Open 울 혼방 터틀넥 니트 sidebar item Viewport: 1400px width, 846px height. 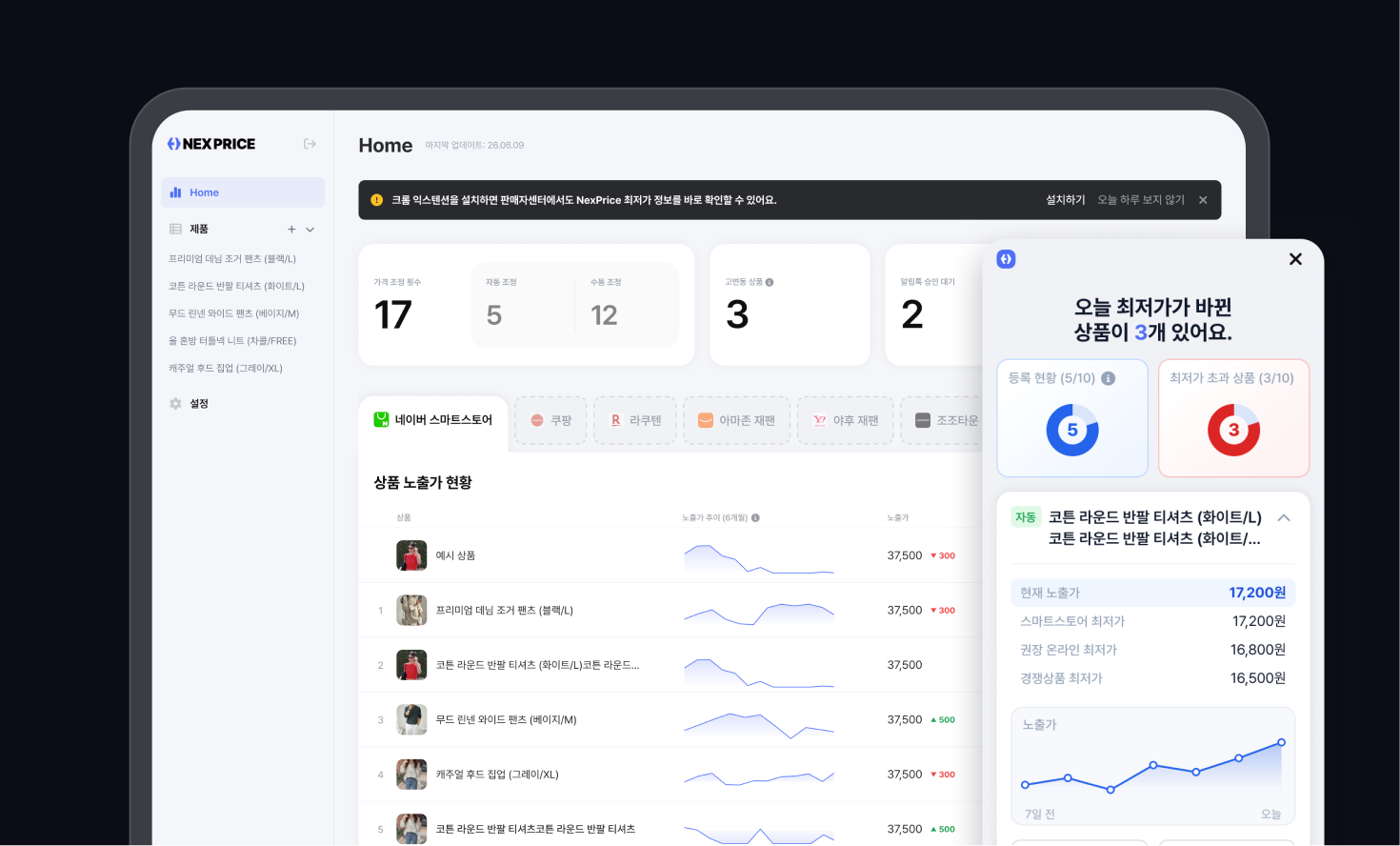[x=232, y=341]
